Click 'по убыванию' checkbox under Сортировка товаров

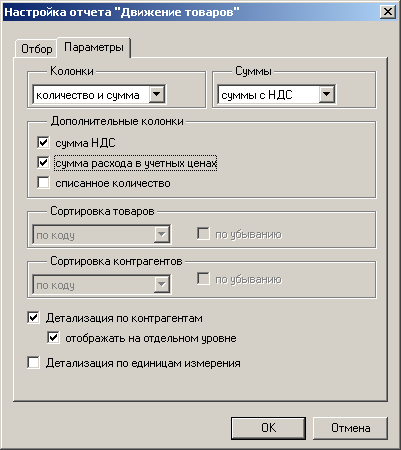pyautogui.click(x=203, y=234)
